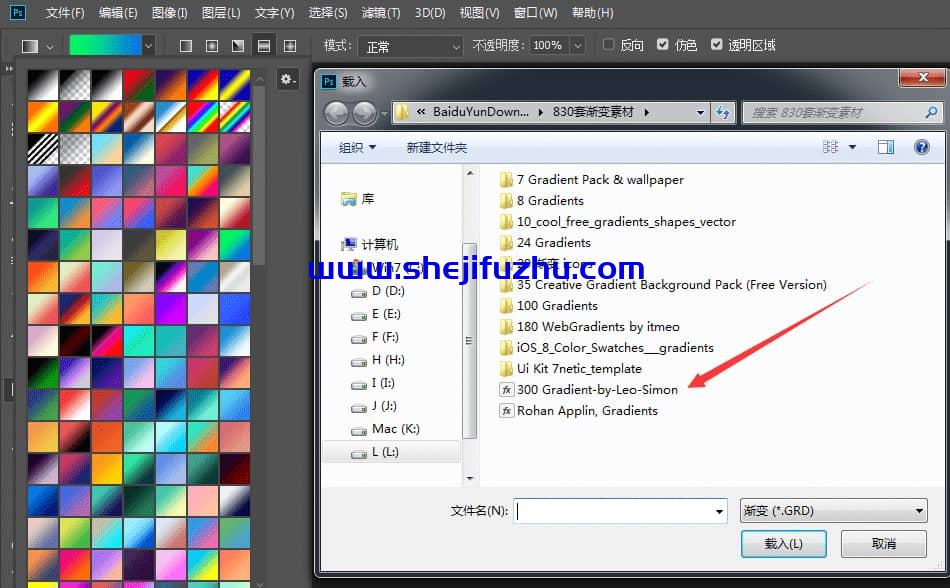The width and height of the screenshot is (950, 588).
Task: Refresh the folder location in dialog
Action: tap(723, 112)
